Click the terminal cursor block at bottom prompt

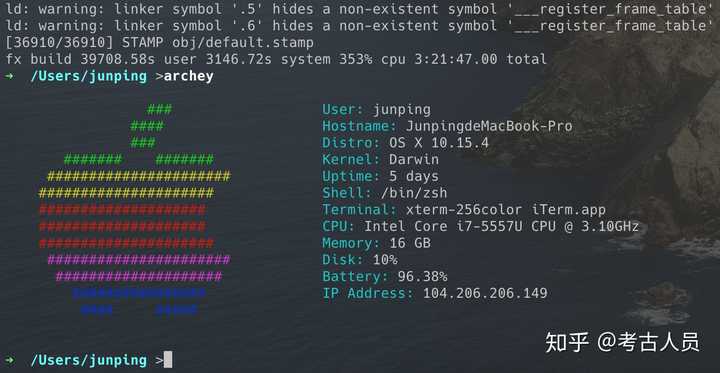click(168, 360)
